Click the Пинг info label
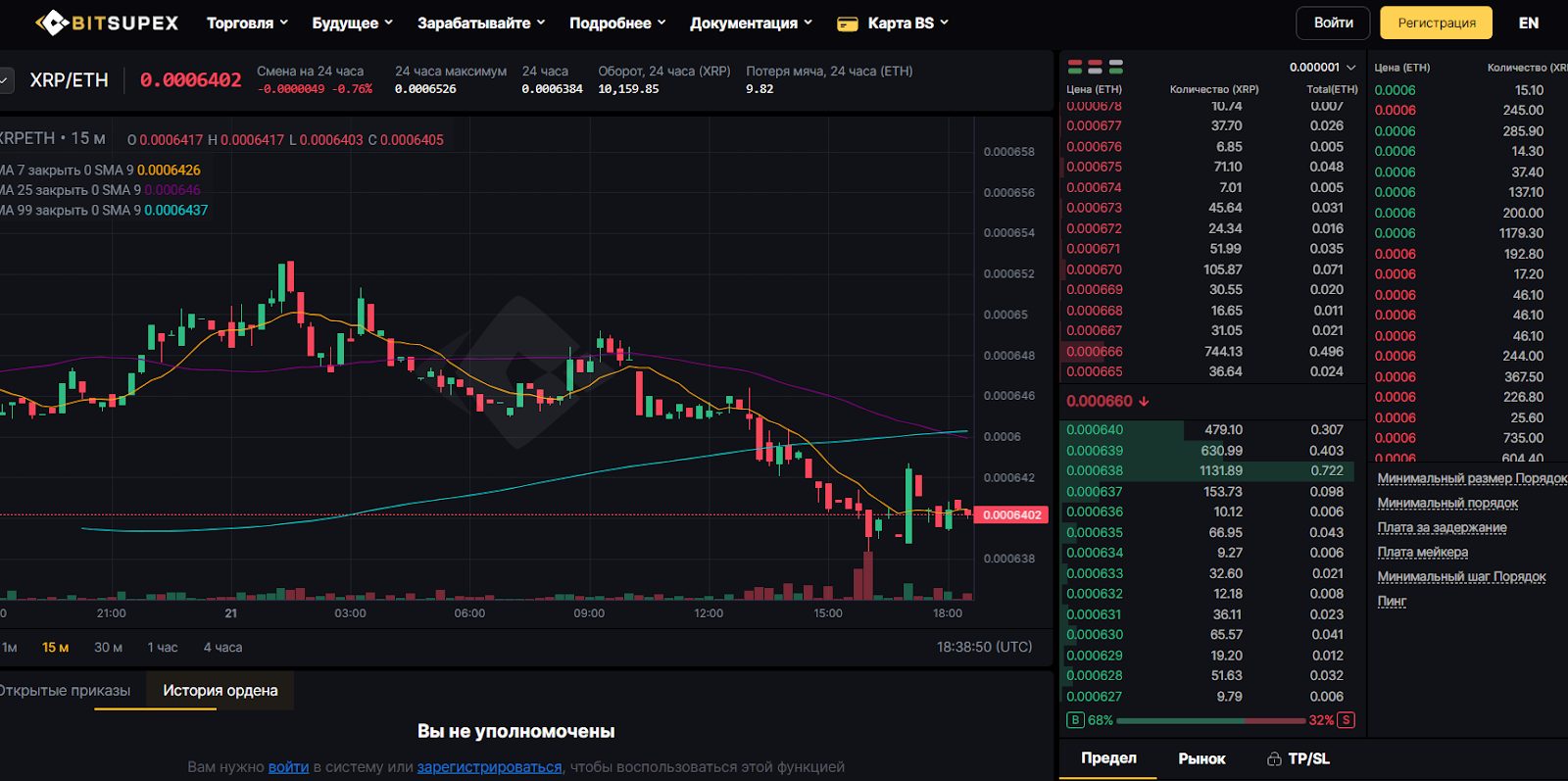The height and width of the screenshot is (781, 1568). pos(1392,601)
